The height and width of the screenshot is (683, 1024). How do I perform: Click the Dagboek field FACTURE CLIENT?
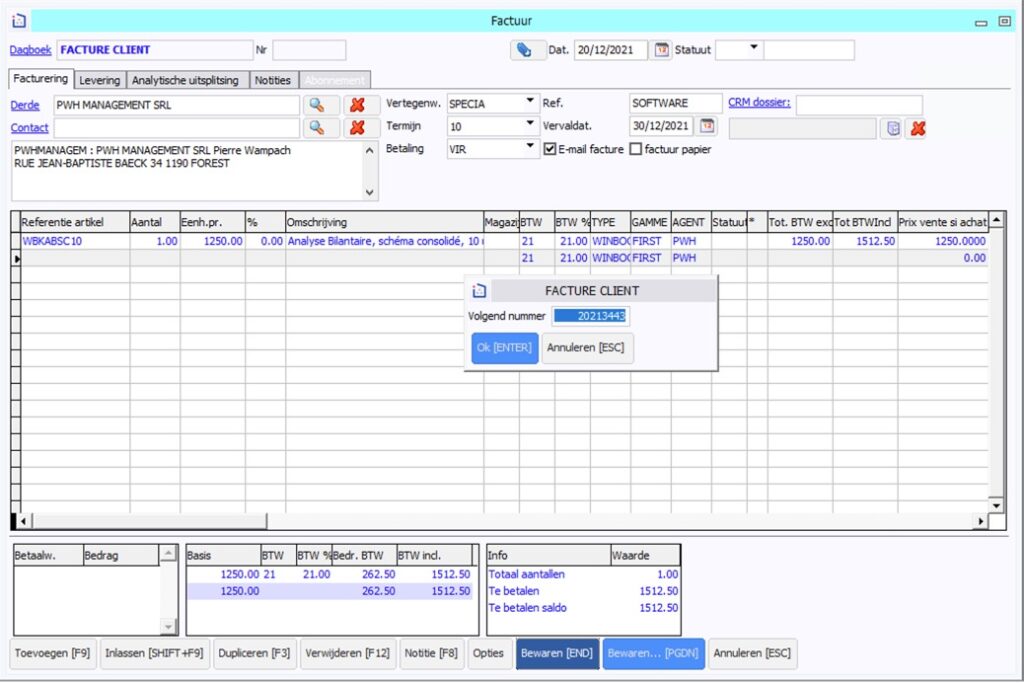click(155, 50)
